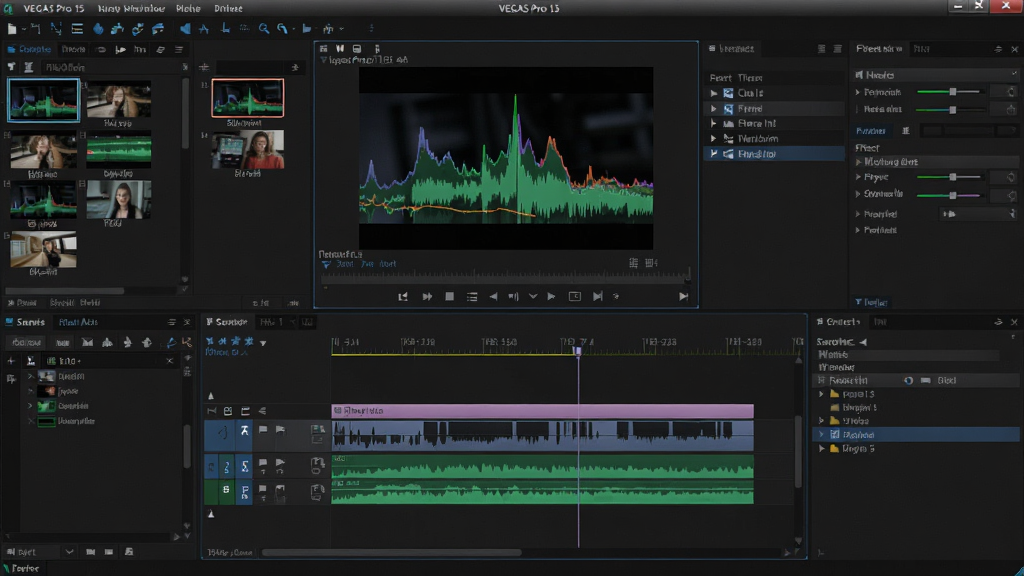Image resolution: width=1024 pixels, height=576 pixels.
Task: Close the effects settings panel with its X
Action: 1014,49
